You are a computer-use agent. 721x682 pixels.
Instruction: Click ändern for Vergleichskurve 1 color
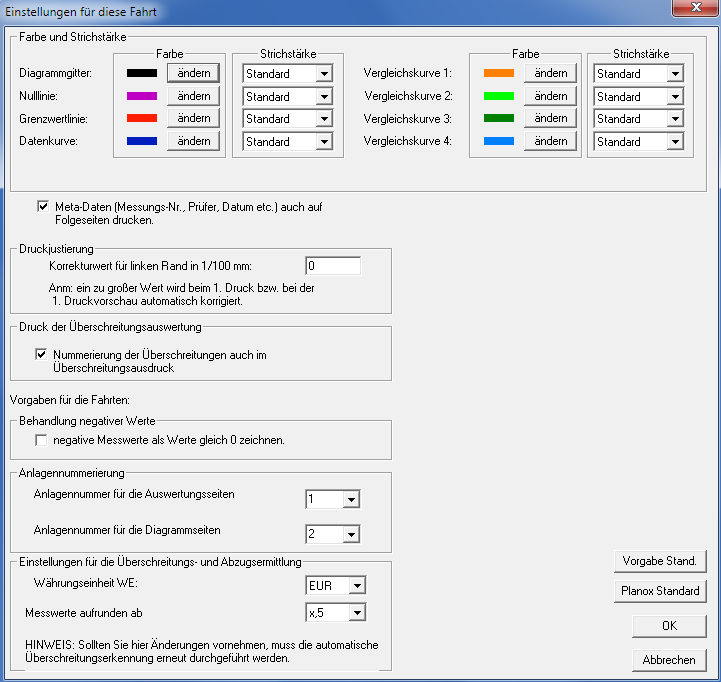click(550, 73)
